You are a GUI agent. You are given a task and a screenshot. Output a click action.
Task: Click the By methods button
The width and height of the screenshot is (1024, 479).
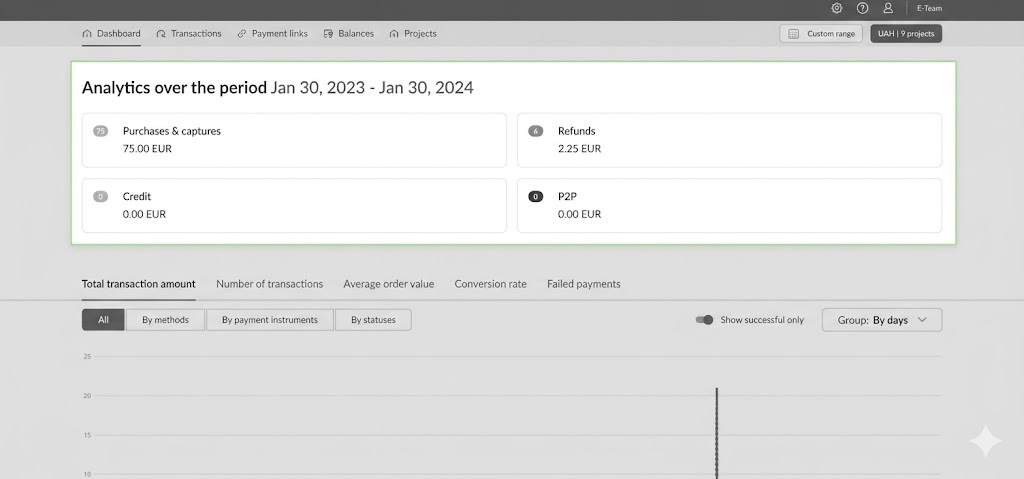coord(165,320)
